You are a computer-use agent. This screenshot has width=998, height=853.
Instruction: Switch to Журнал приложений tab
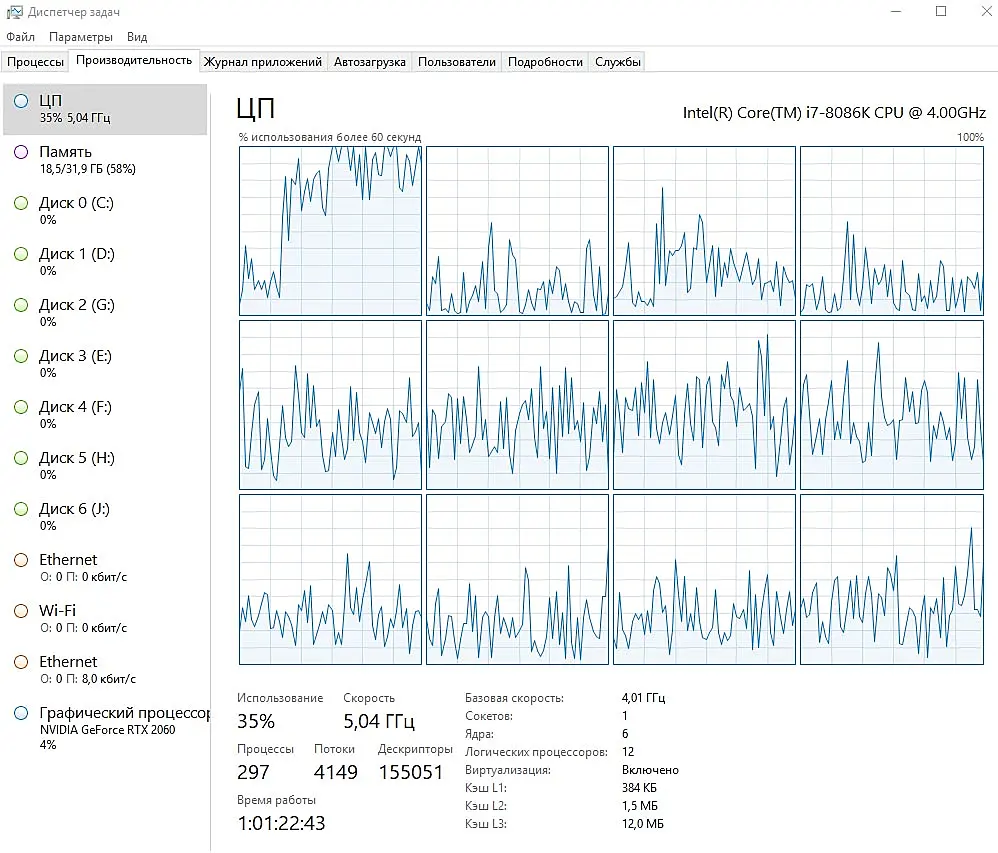(x=263, y=62)
